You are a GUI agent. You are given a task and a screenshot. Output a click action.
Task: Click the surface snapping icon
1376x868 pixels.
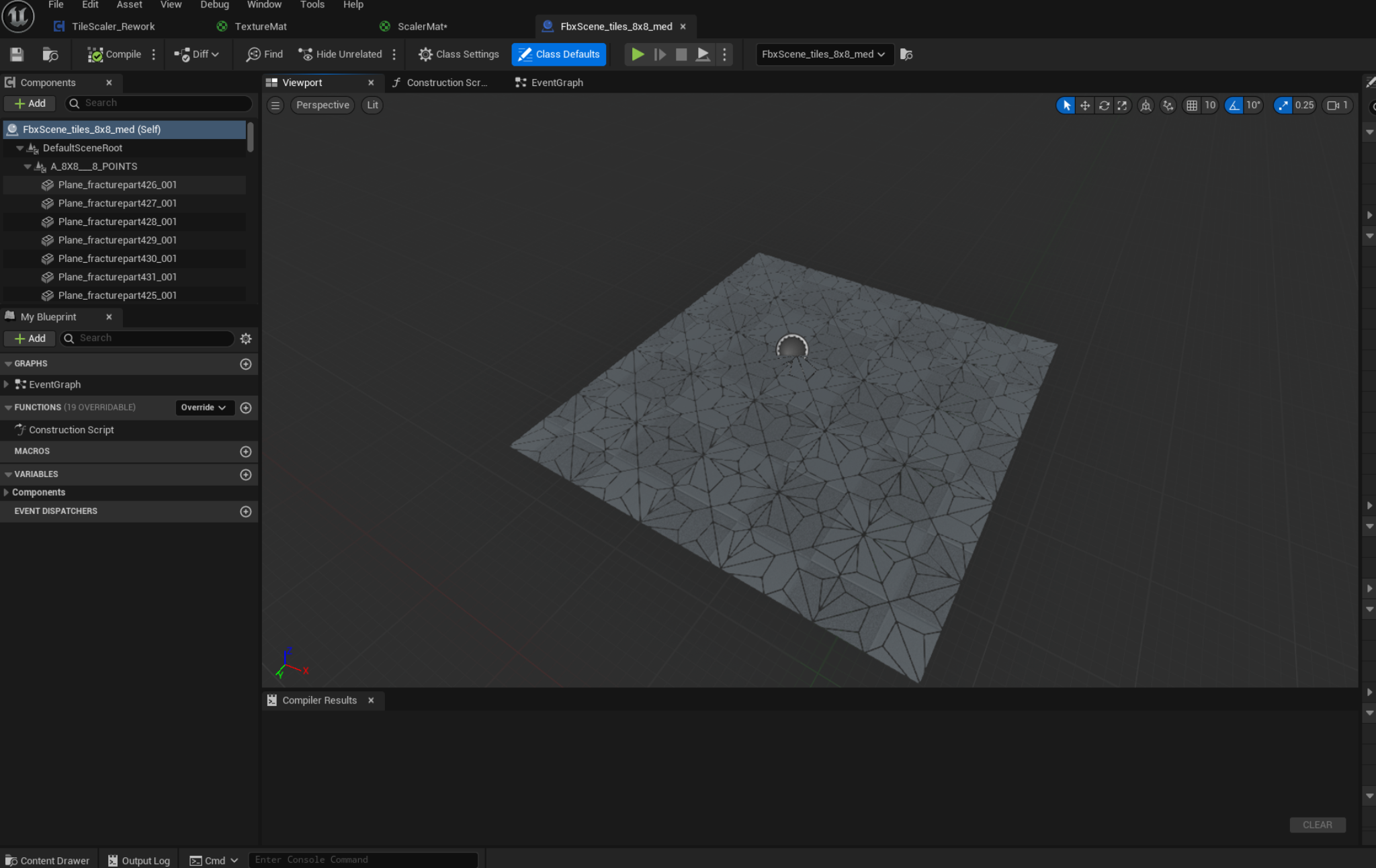click(1168, 105)
